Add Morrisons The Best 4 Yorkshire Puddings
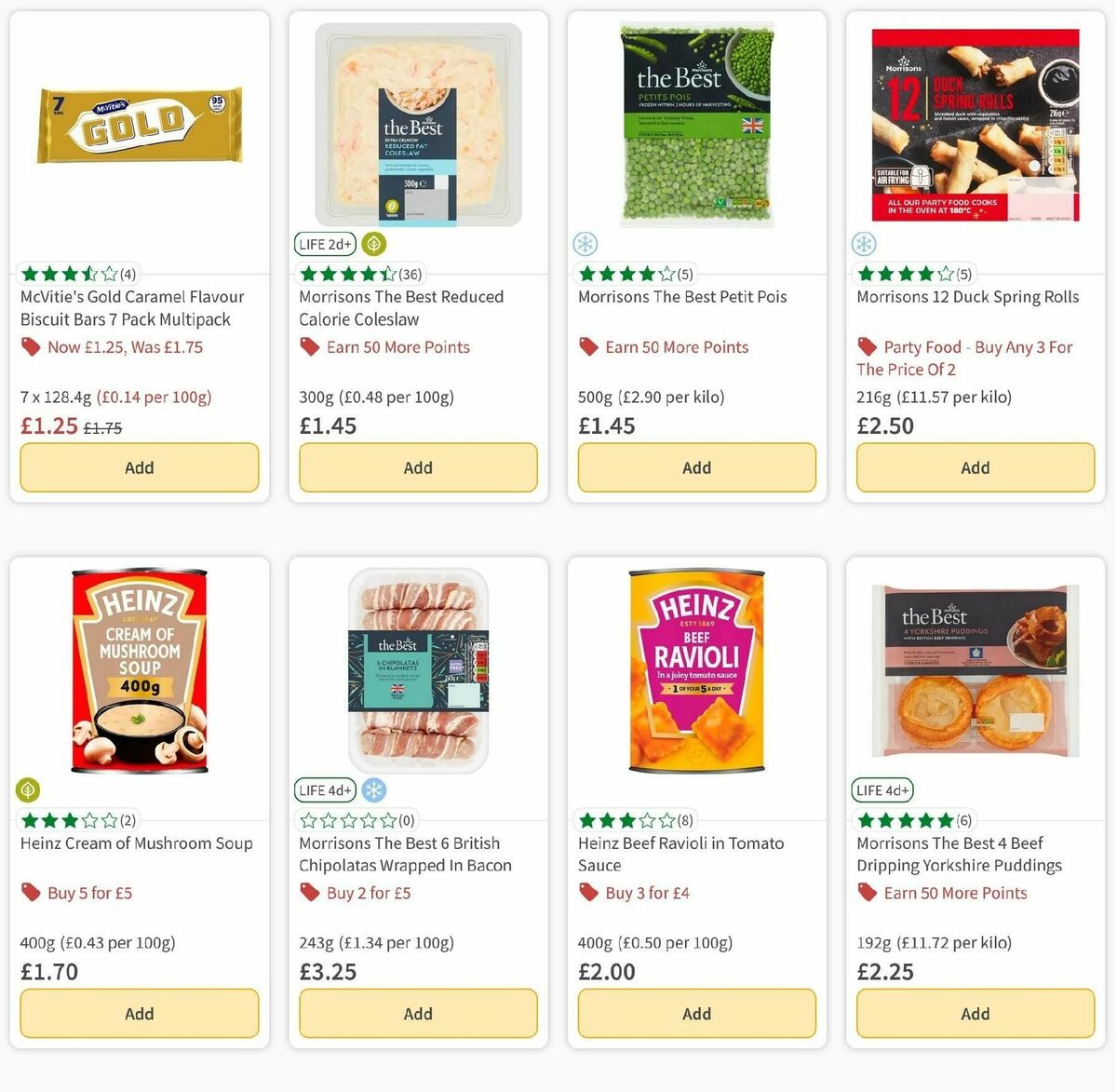The image size is (1117, 1092). [974, 1013]
